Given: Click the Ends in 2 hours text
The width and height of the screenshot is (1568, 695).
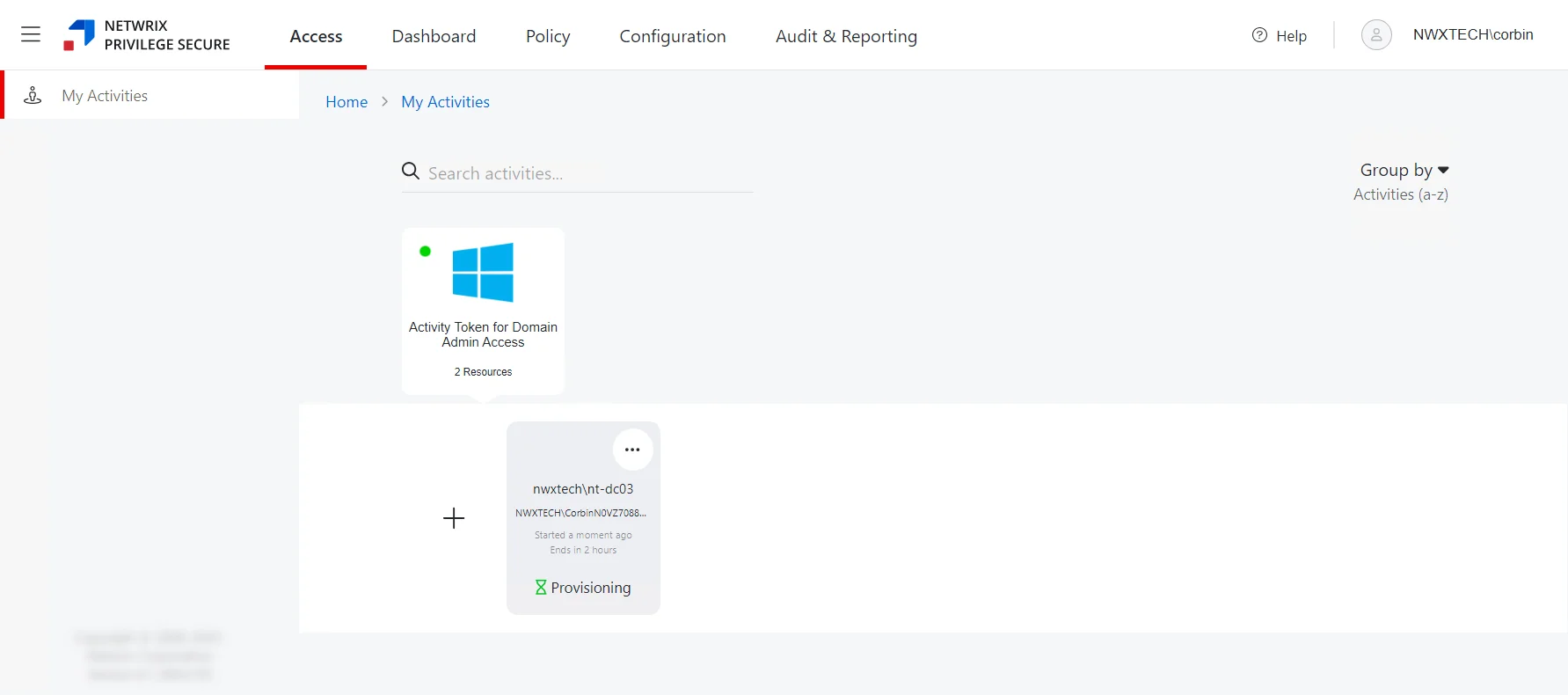Looking at the screenshot, I should [583, 550].
